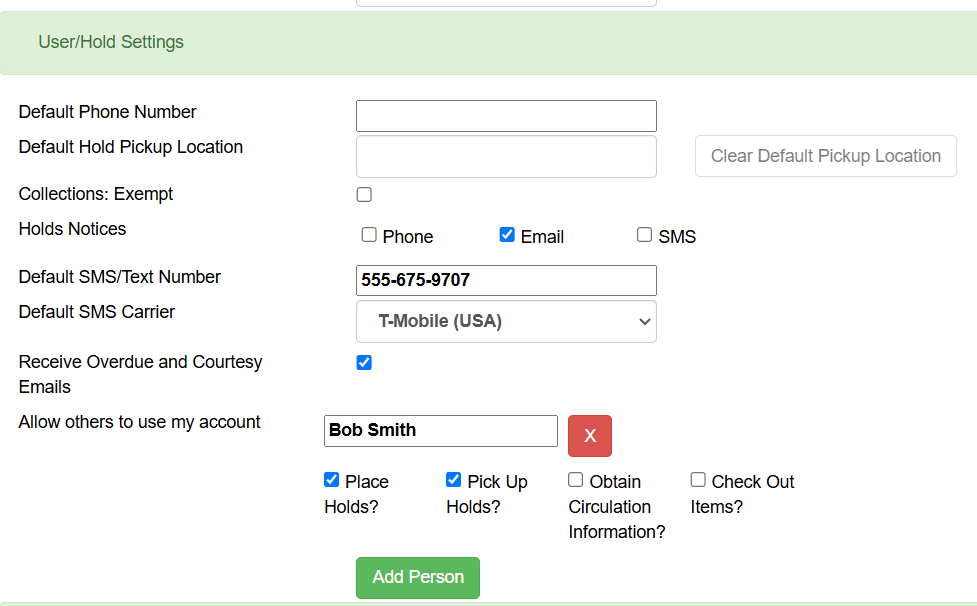Uncheck the Place Holds? permission
Viewport: 977px width, 606px height.
coord(332,480)
